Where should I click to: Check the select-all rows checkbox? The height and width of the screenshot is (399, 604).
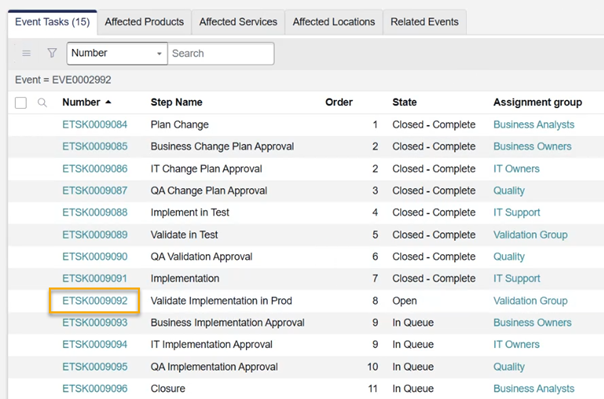pos(21,103)
